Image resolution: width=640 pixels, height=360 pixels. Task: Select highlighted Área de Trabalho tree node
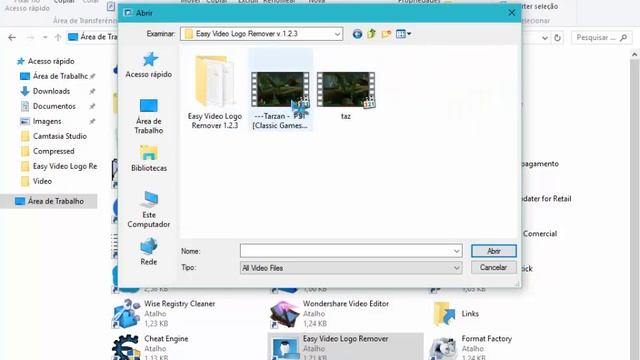[x=49, y=201]
